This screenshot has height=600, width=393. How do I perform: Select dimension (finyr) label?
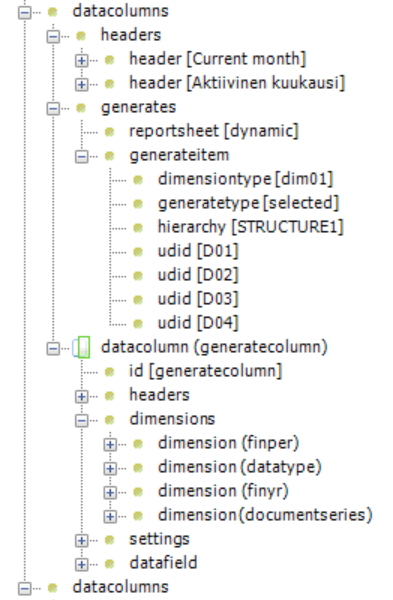(x=223, y=491)
